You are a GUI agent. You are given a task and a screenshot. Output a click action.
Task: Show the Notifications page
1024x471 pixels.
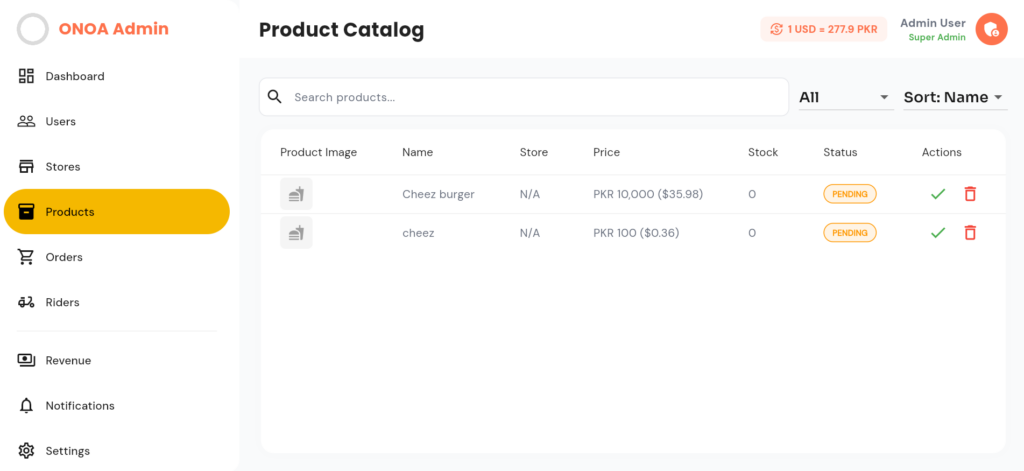click(116, 406)
